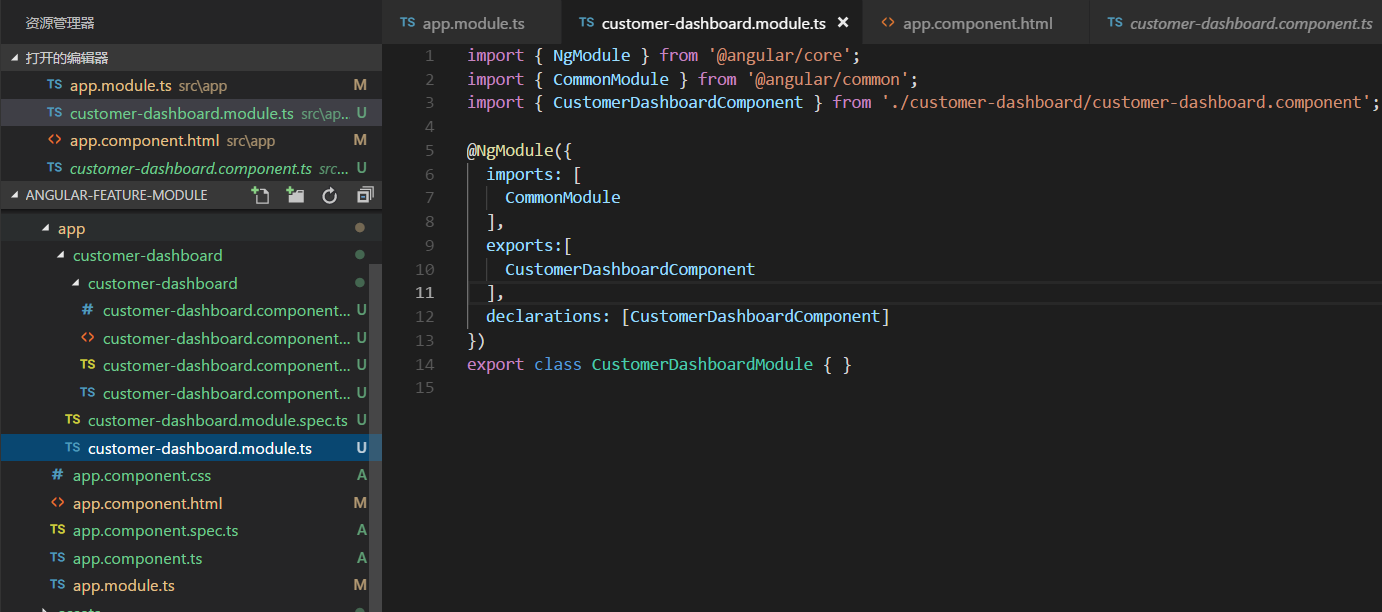Click the @NgModule decorator text

[510, 151]
